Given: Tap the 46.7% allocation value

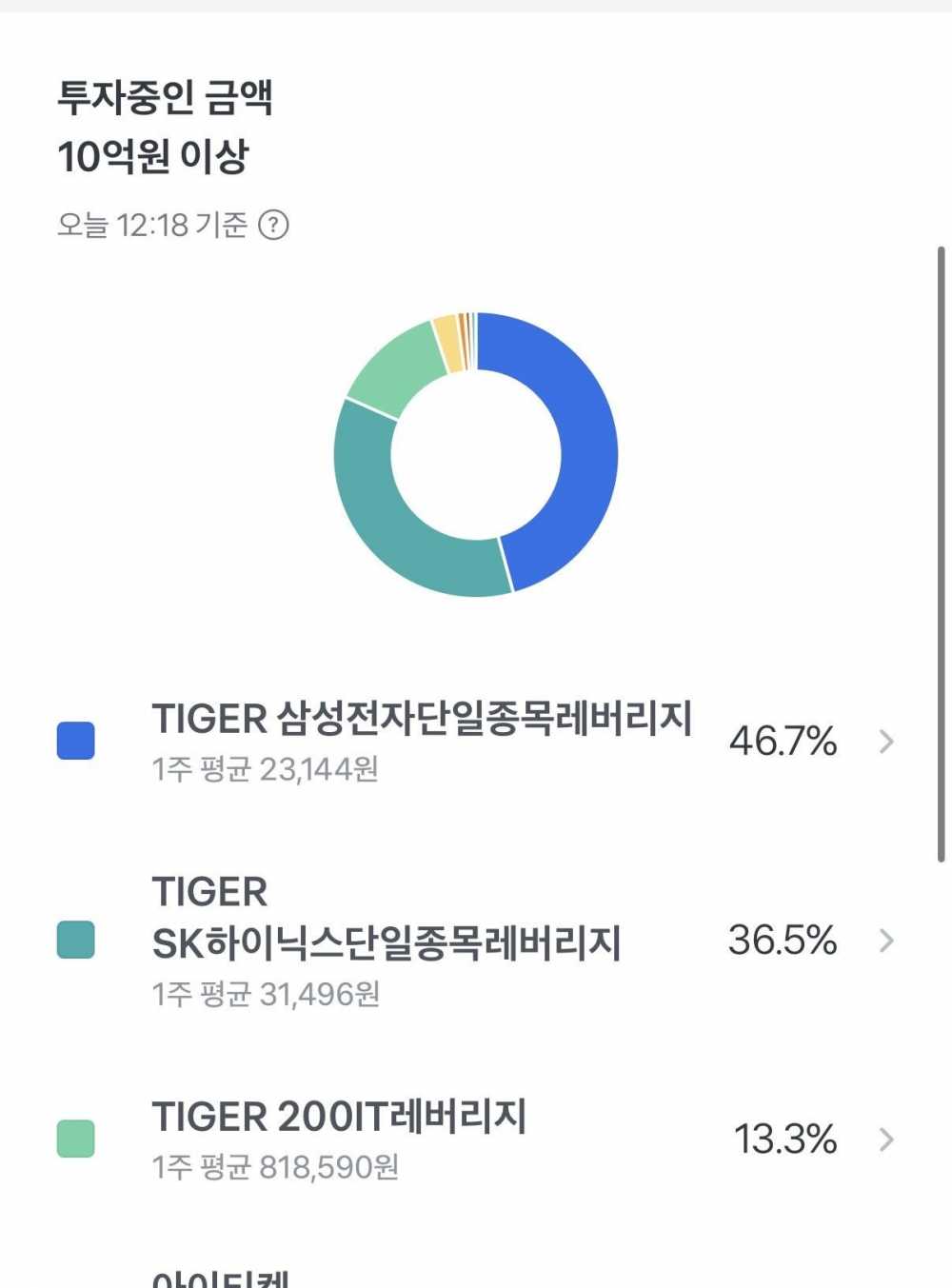Looking at the screenshot, I should pos(783,741).
